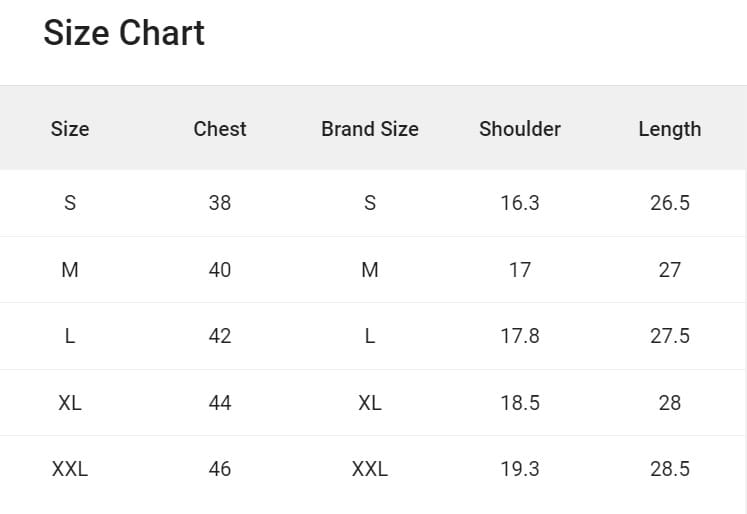
Task: Click the Size Chart heading
Action: click(x=124, y=33)
